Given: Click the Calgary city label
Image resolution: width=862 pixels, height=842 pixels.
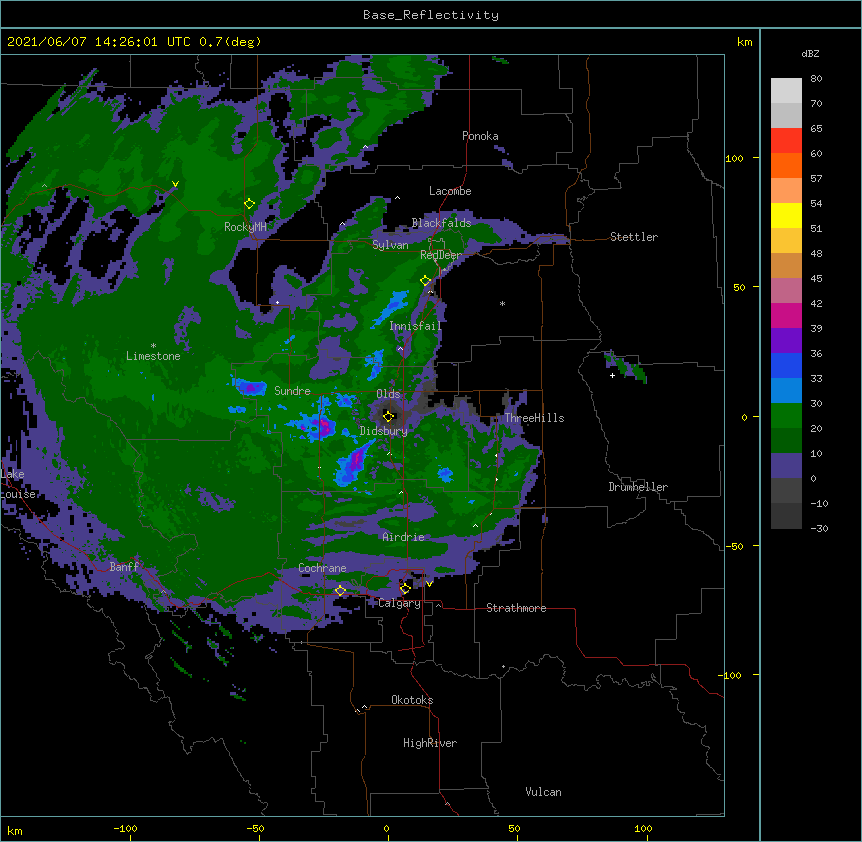Looking at the screenshot, I should point(400,603).
